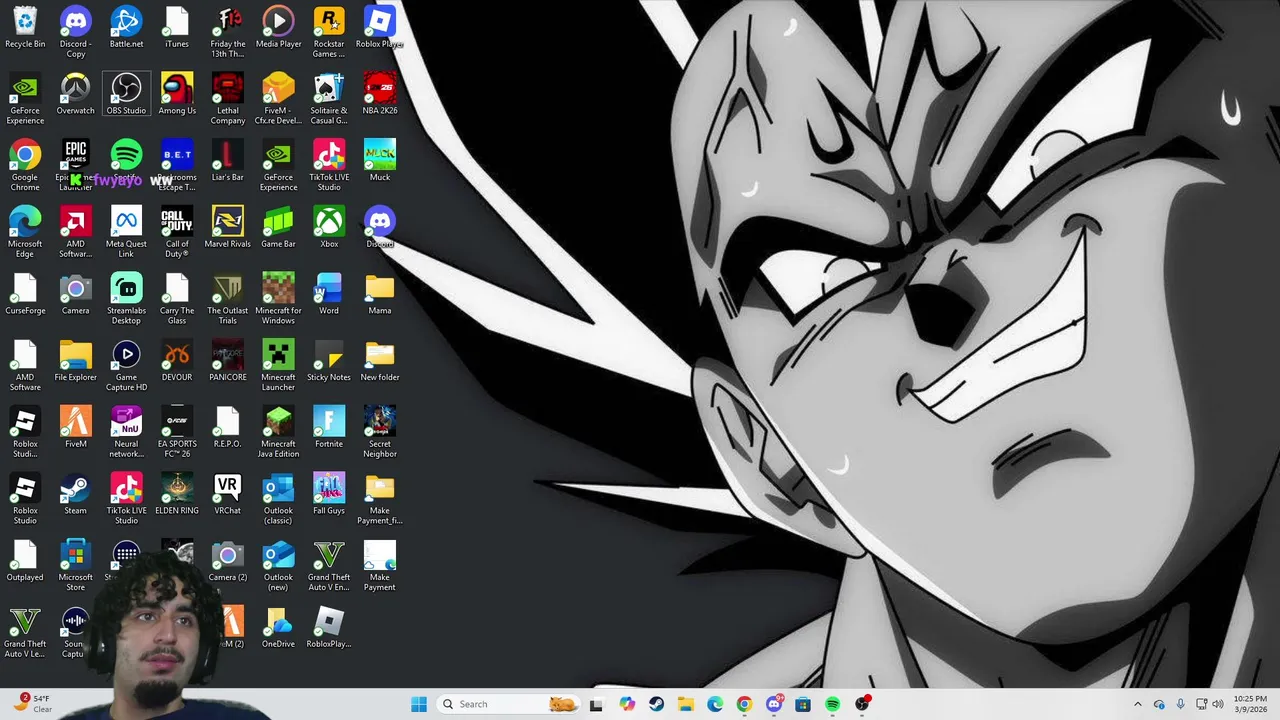The image size is (1280, 720).
Task: Select Marvel Rivals desktop shortcut
Action: click(228, 229)
